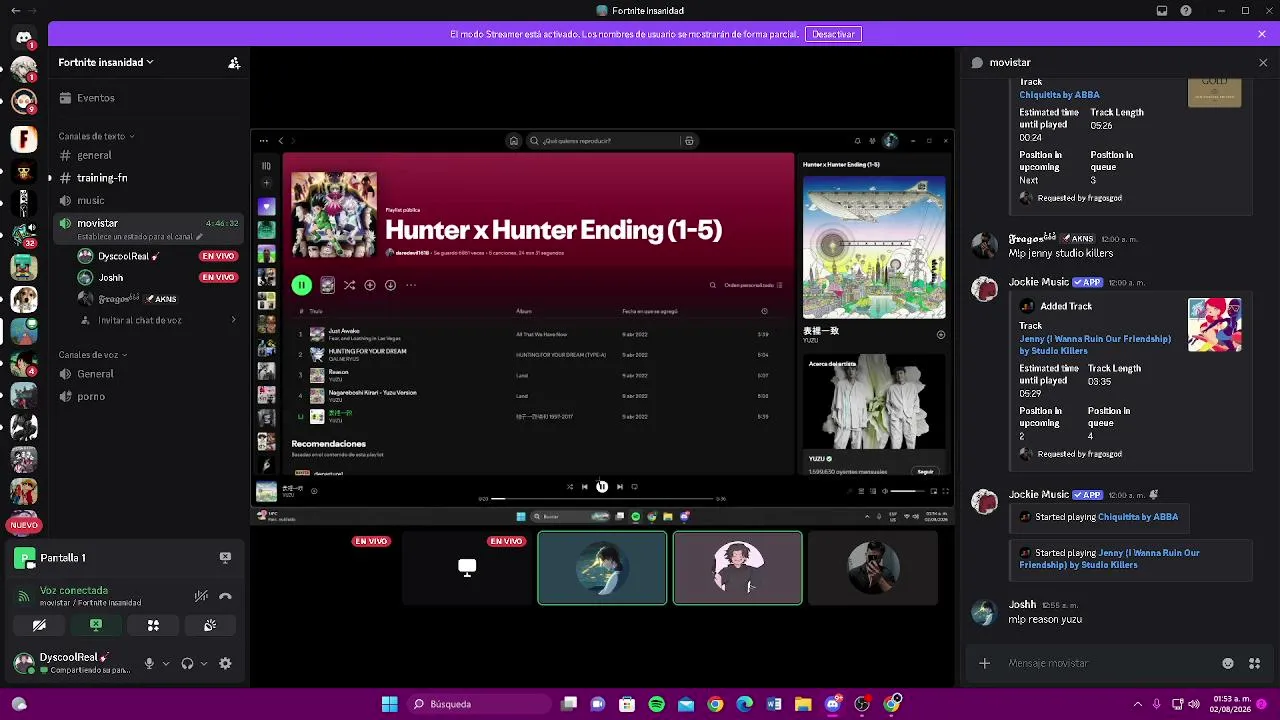Close the movistar chat panel
The width and height of the screenshot is (1280, 720).
coord(1263,62)
